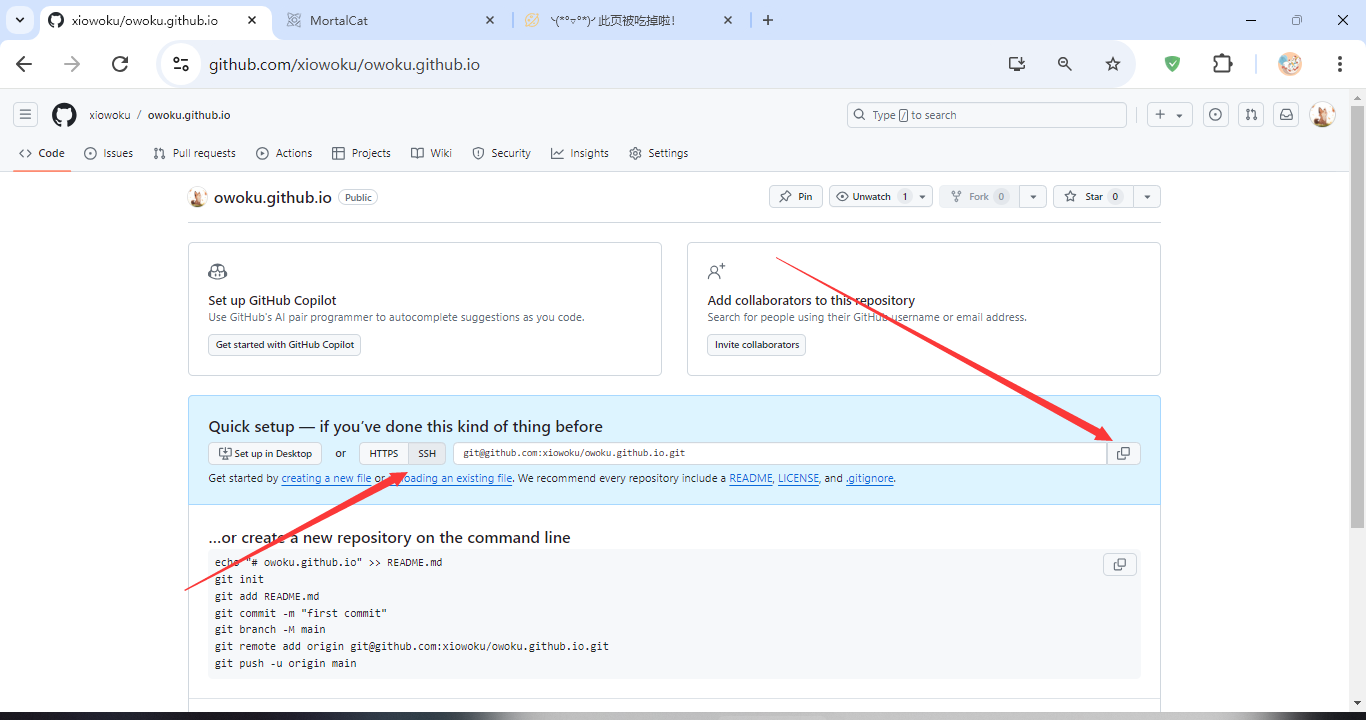Click the issues icon in top header
Viewport: 1366px width, 720px height.
click(x=1215, y=115)
